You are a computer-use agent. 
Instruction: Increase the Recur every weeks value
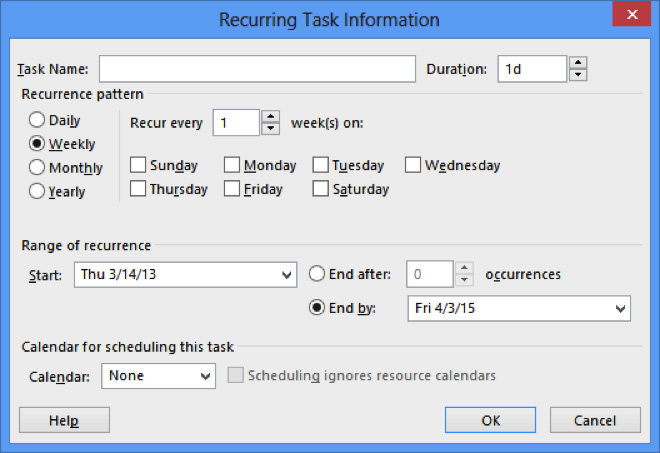tap(270, 116)
